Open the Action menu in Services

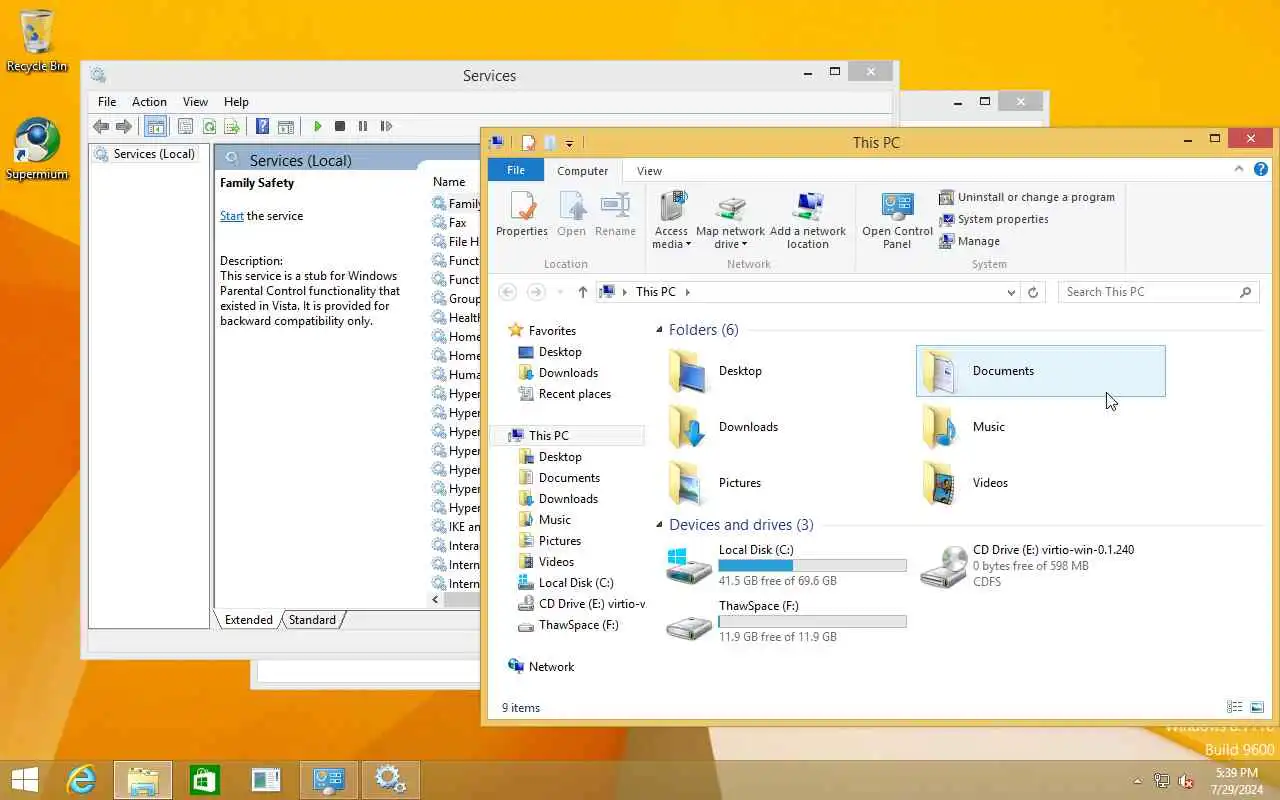pyautogui.click(x=149, y=102)
